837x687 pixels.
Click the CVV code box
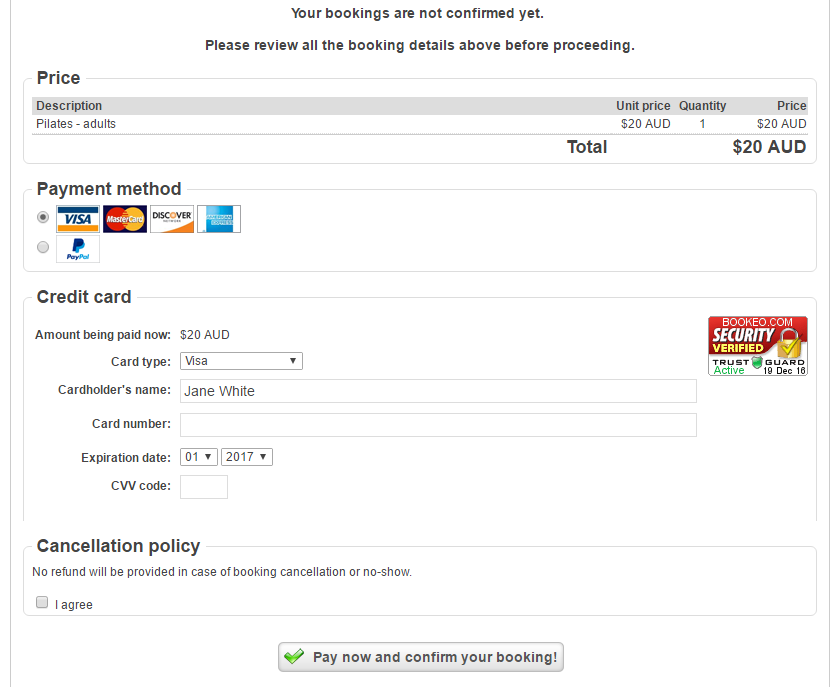(x=204, y=487)
